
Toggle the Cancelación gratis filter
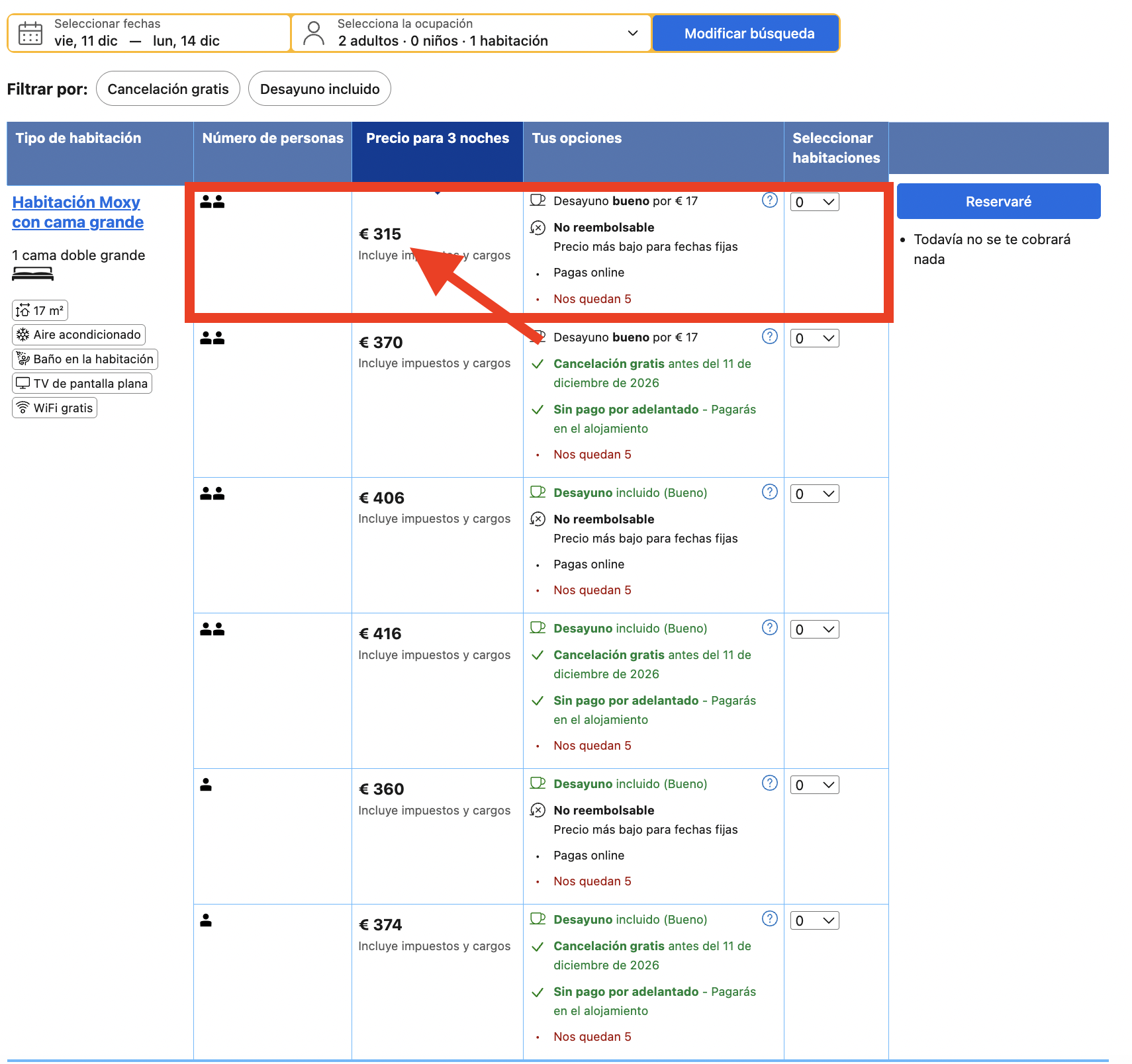tap(168, 89)
